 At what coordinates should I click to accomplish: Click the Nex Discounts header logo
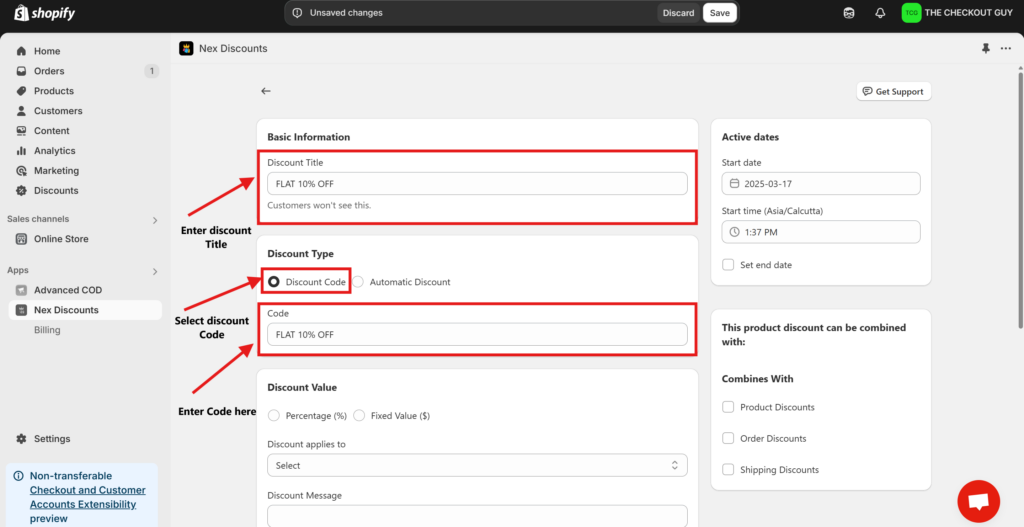pyautogui.click(x=186, y=48)
